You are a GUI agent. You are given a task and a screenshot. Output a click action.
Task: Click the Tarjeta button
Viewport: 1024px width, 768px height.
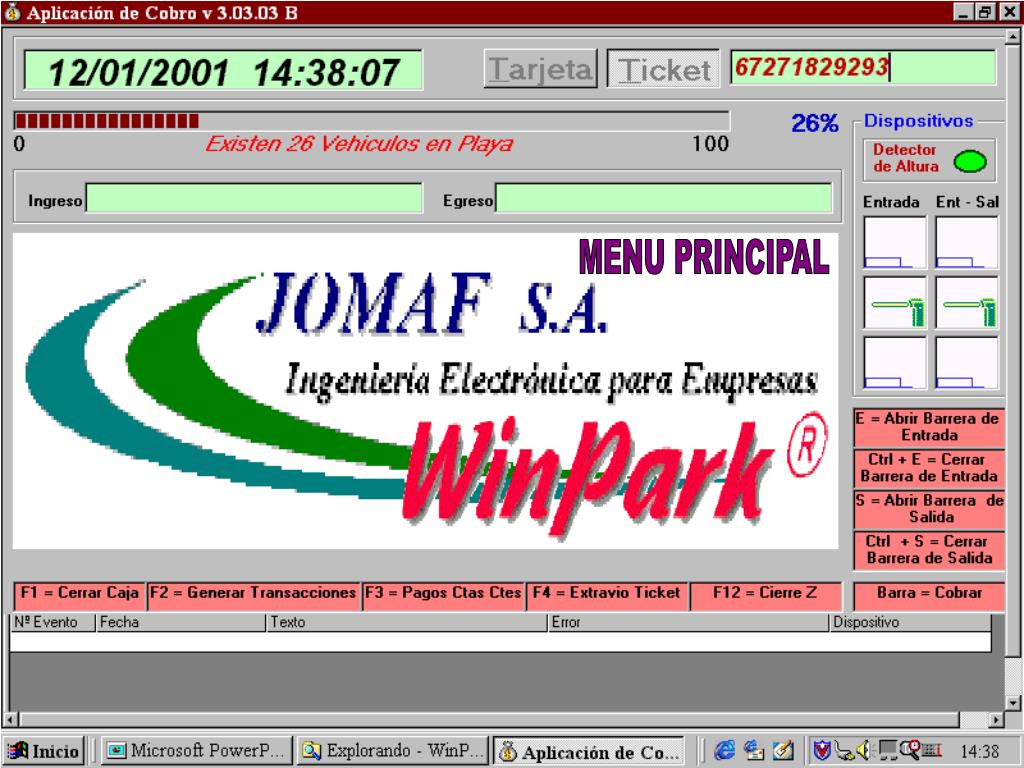(540, 69)
